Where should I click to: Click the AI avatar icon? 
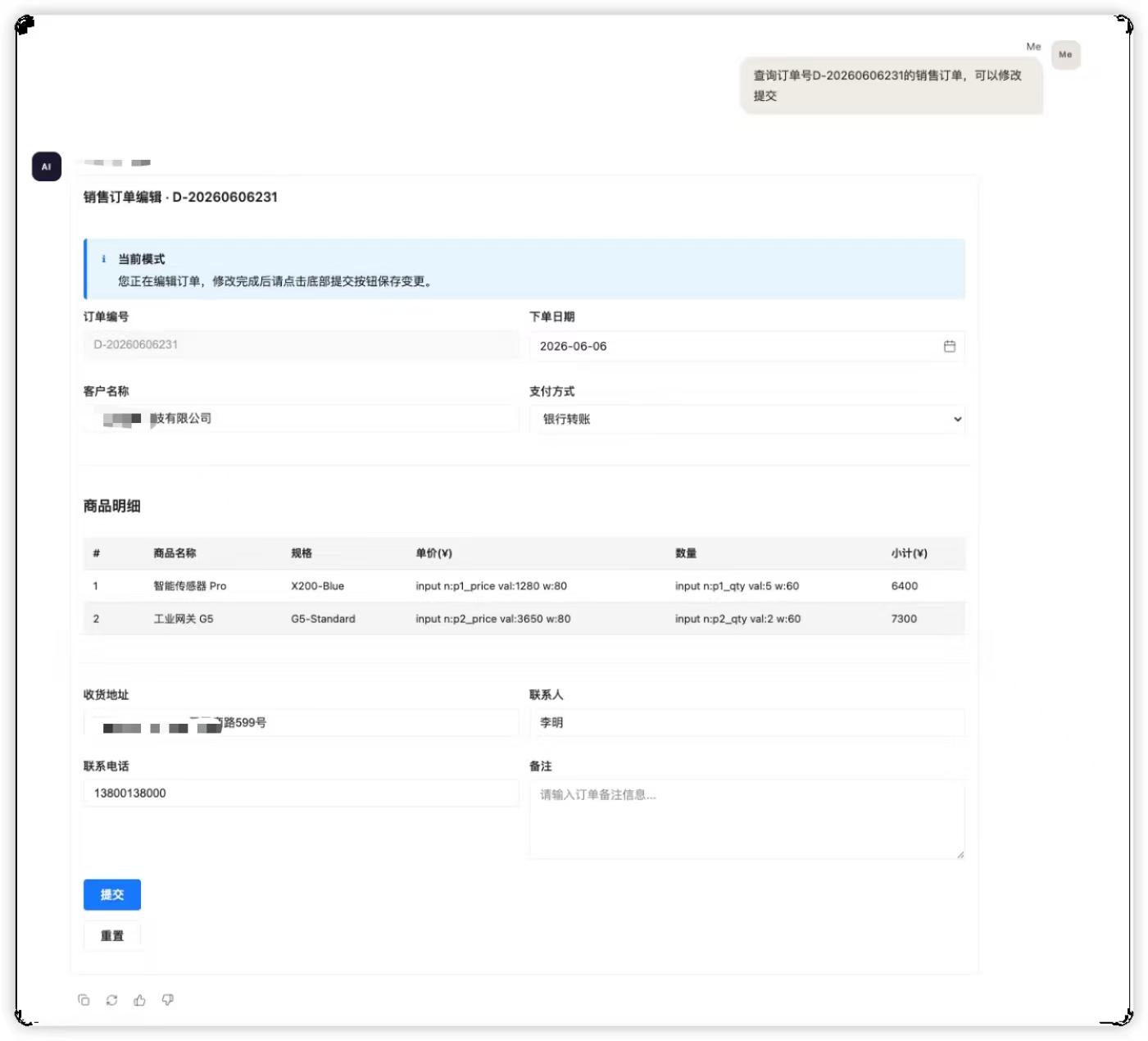[47, 166]
